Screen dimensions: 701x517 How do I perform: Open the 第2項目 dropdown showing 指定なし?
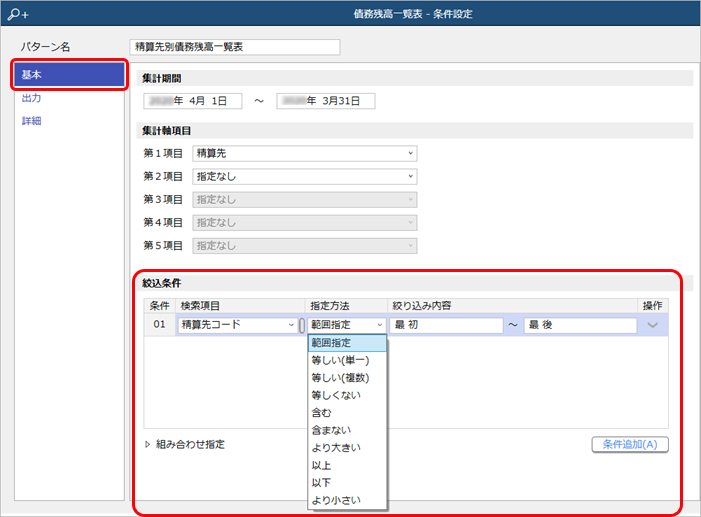point(305,177)
